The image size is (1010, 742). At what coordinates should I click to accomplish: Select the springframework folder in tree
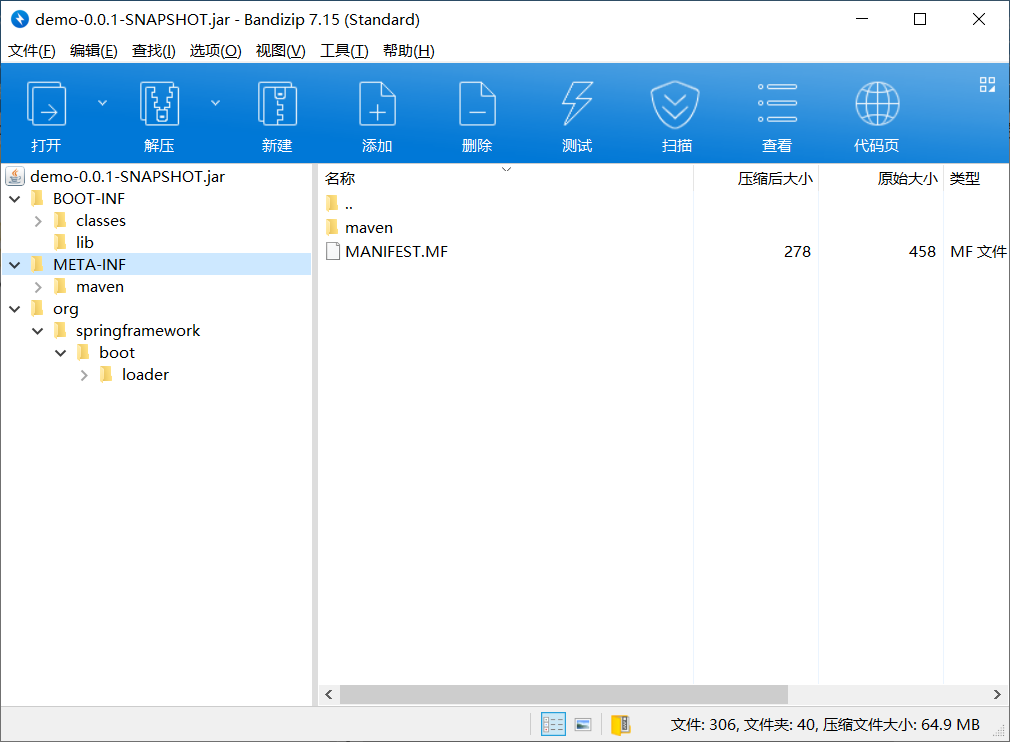(x=138, y=331)
